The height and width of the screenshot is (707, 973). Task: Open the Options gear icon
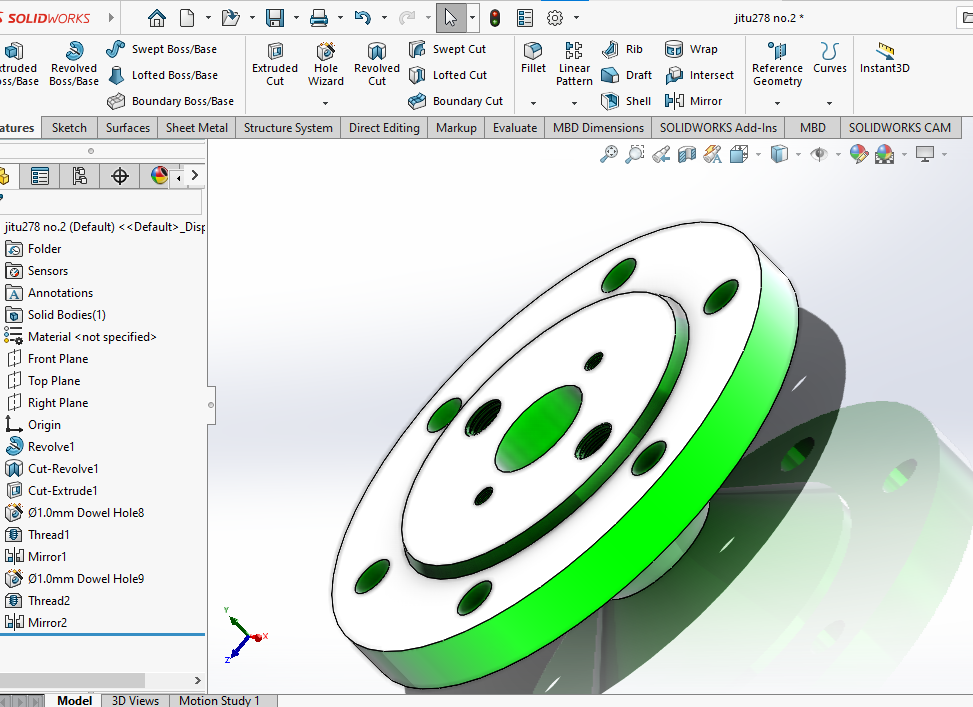coord(555,18)
